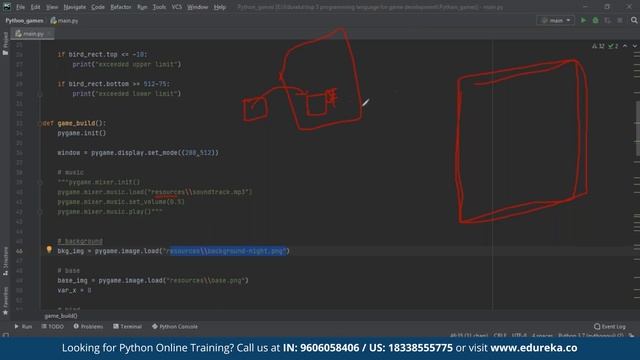Click the 4 spaces indent status item
640x360 pixels.
pos(542,336)
